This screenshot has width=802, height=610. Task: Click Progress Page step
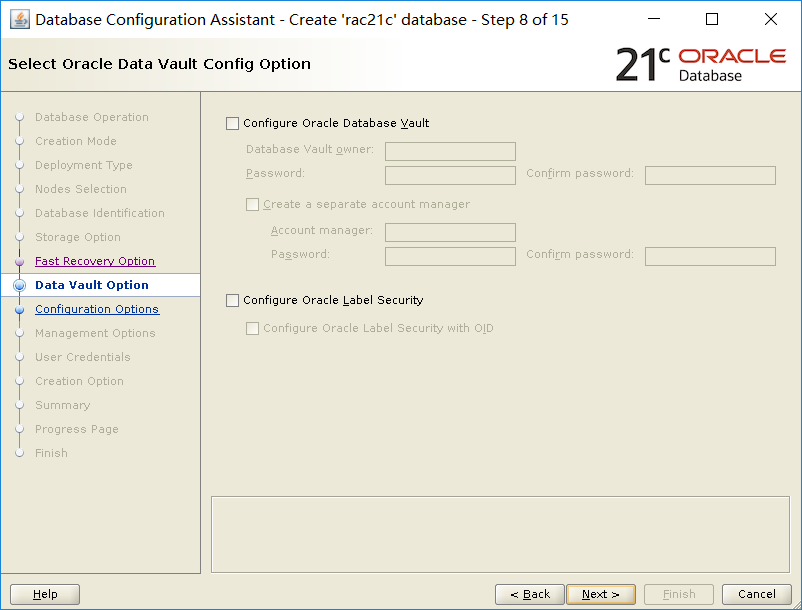point(77,430)
